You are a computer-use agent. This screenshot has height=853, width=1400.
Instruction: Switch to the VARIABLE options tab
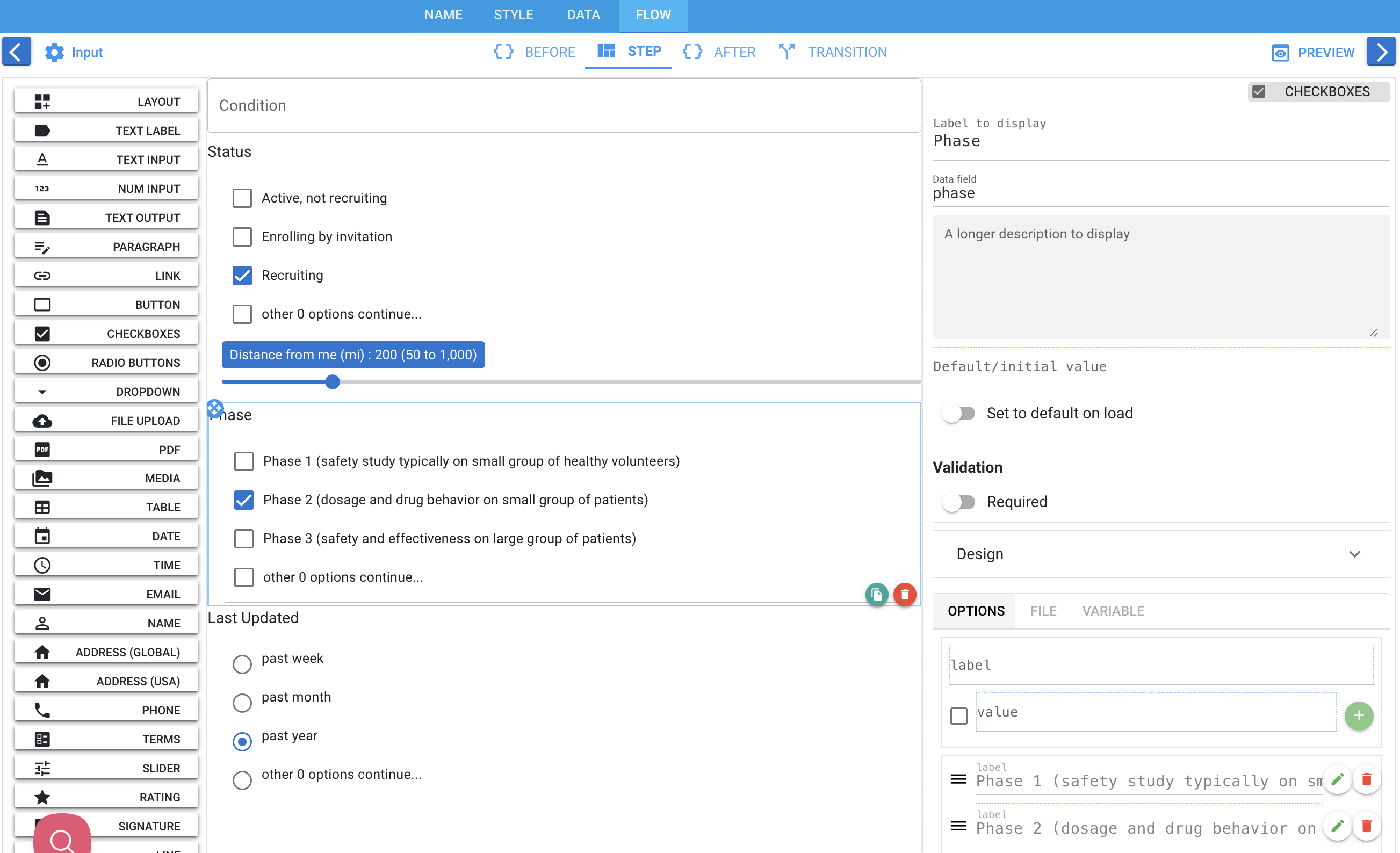[x=1113, y=611]
